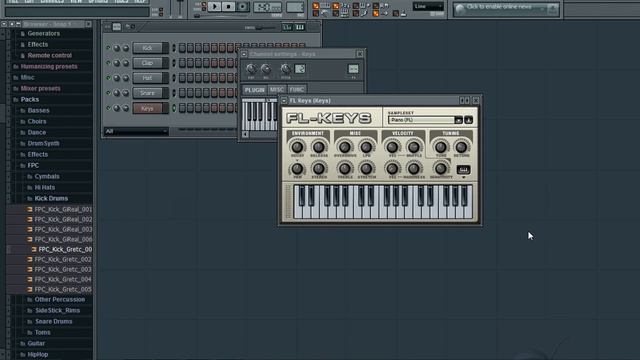Click the Kick channel pan knob
This screenshot has width=640, height=360.
coord(117,48)
